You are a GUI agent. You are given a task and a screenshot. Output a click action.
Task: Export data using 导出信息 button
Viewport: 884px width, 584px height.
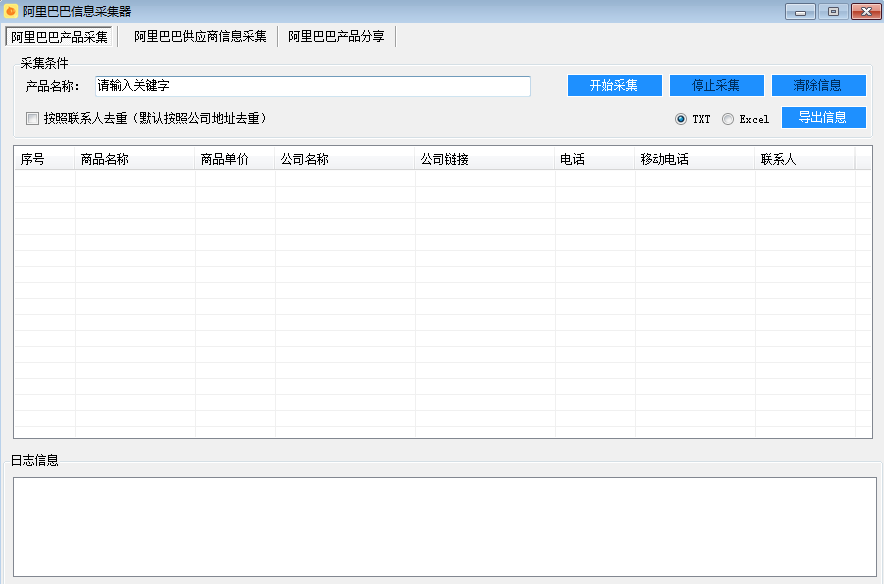click(824, 117)
